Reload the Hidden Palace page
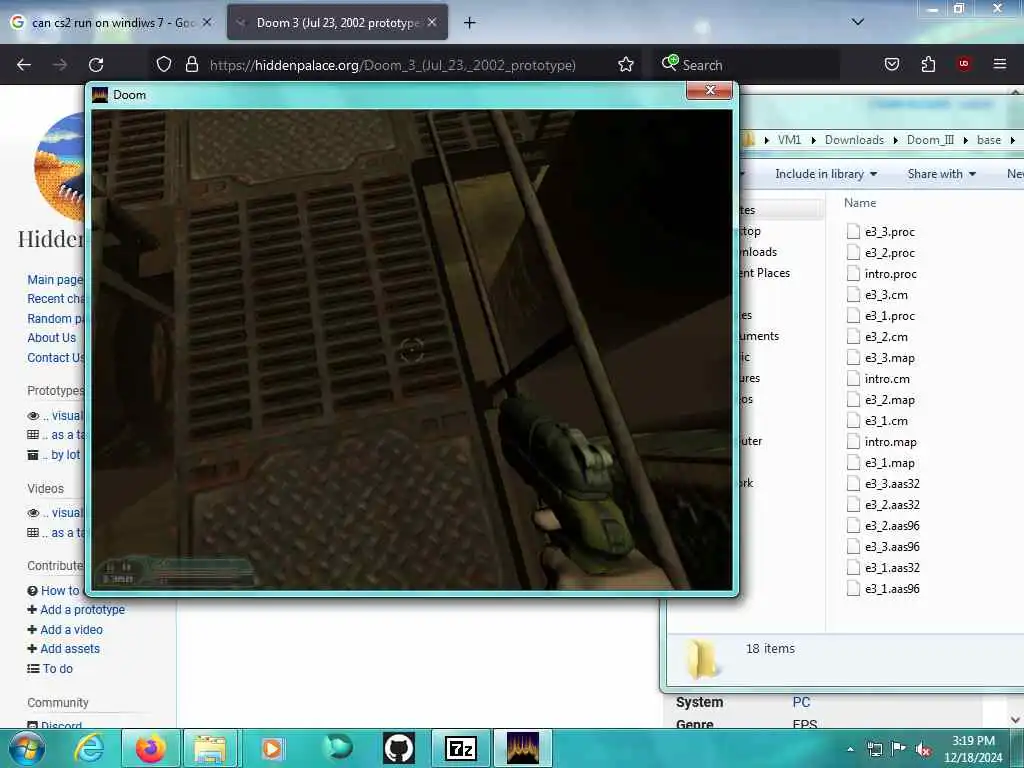Viewport: 1024px width, 768px height. 96,65
